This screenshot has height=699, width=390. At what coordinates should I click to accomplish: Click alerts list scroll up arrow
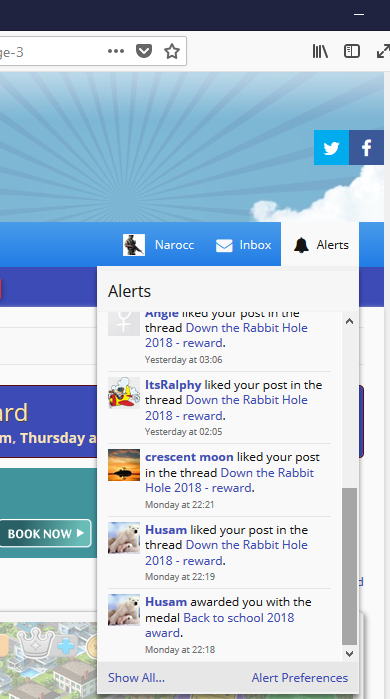click(x=349, y=321)
